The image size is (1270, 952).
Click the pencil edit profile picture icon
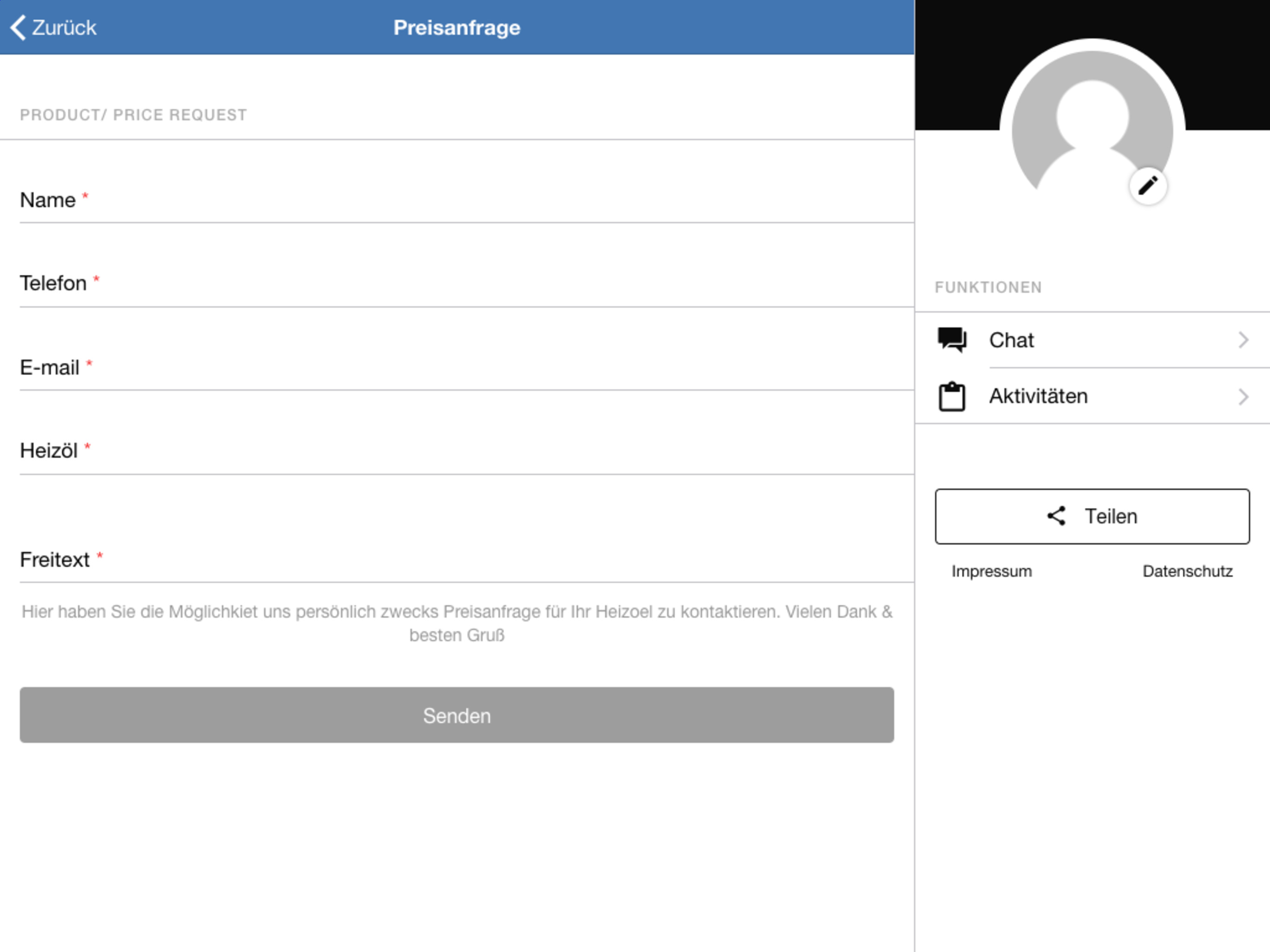pos(1148,186)
